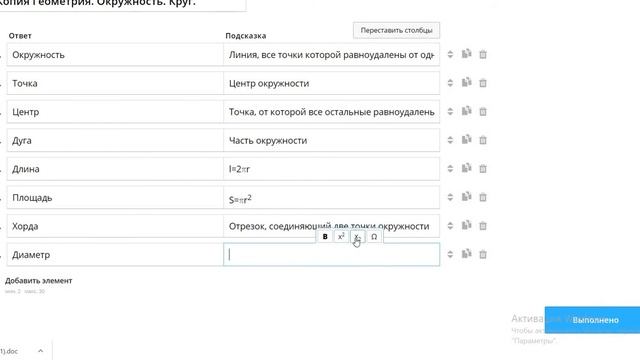Delete the Дуга row
The width and height of the screenshot is (640, 360).
pyautogui.click(x=483, y=140)
